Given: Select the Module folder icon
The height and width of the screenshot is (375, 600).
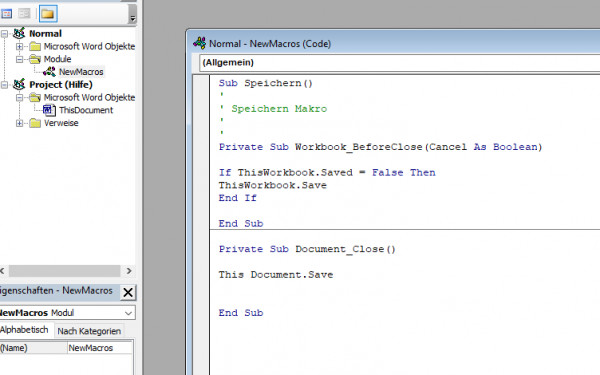Looking at the screenshot, I should (35, 59).
